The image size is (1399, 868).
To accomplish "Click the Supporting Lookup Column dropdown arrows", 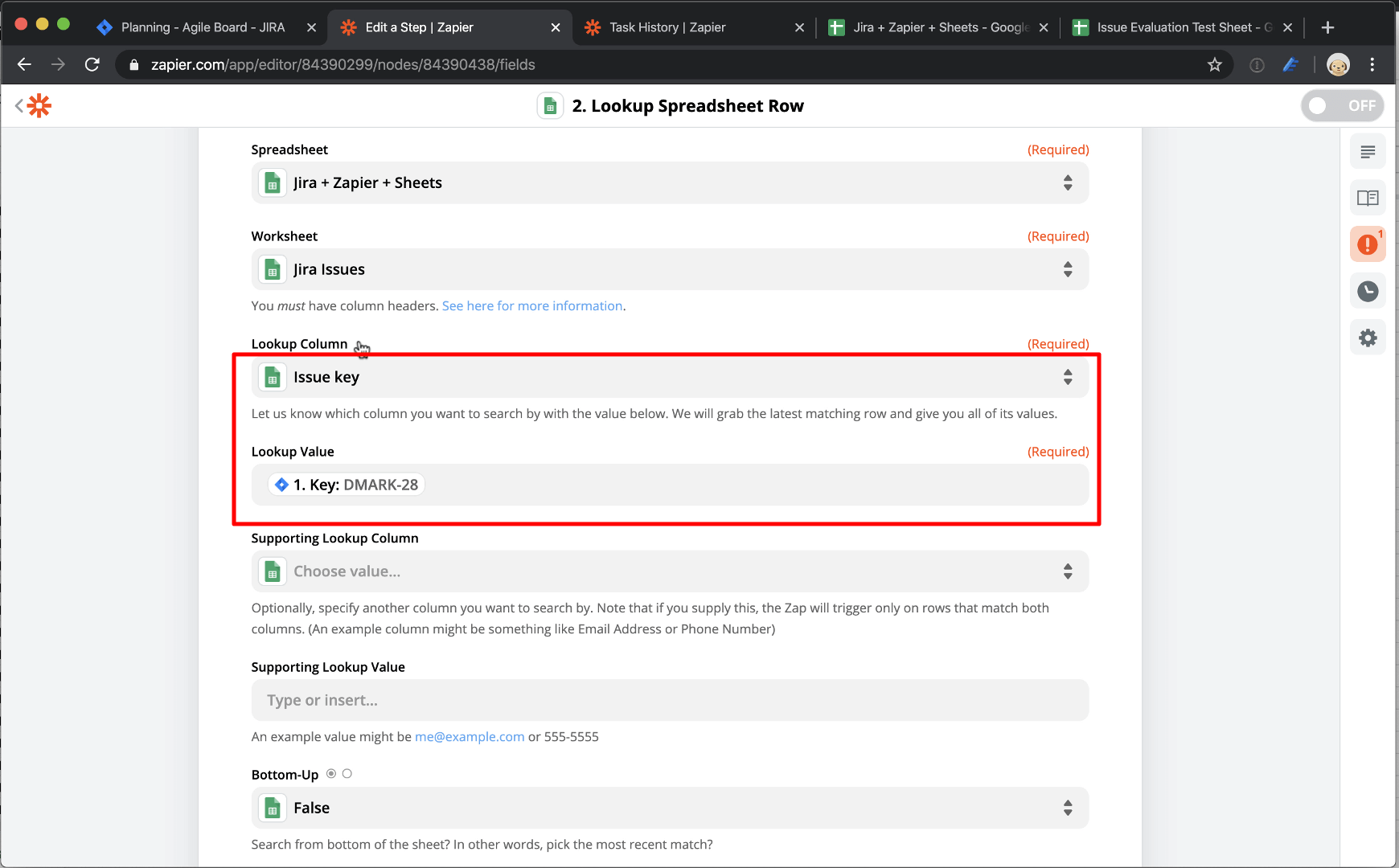I will pos(1068,571).
